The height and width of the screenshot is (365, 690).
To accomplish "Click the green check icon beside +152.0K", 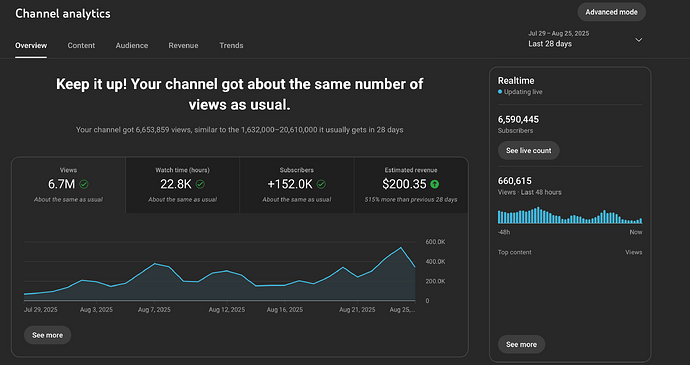I will click(x=321, y=184).
